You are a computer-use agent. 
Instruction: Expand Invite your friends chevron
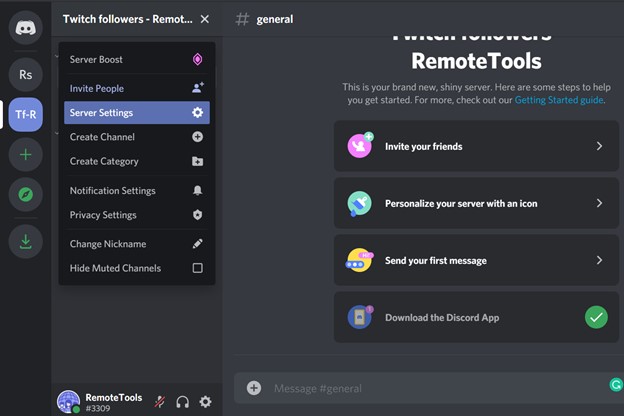tap(599, 146)
